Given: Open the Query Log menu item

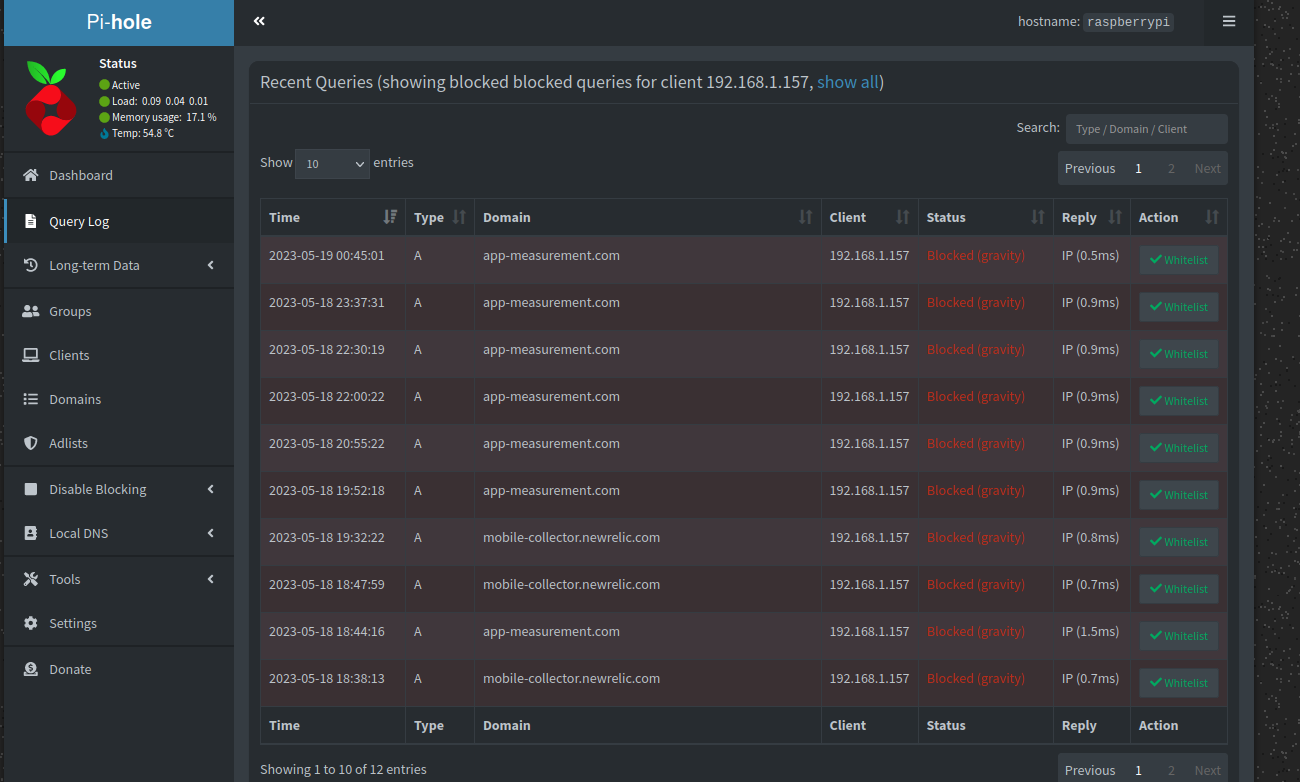Looking at the screenshot, I should coord(119,221).
